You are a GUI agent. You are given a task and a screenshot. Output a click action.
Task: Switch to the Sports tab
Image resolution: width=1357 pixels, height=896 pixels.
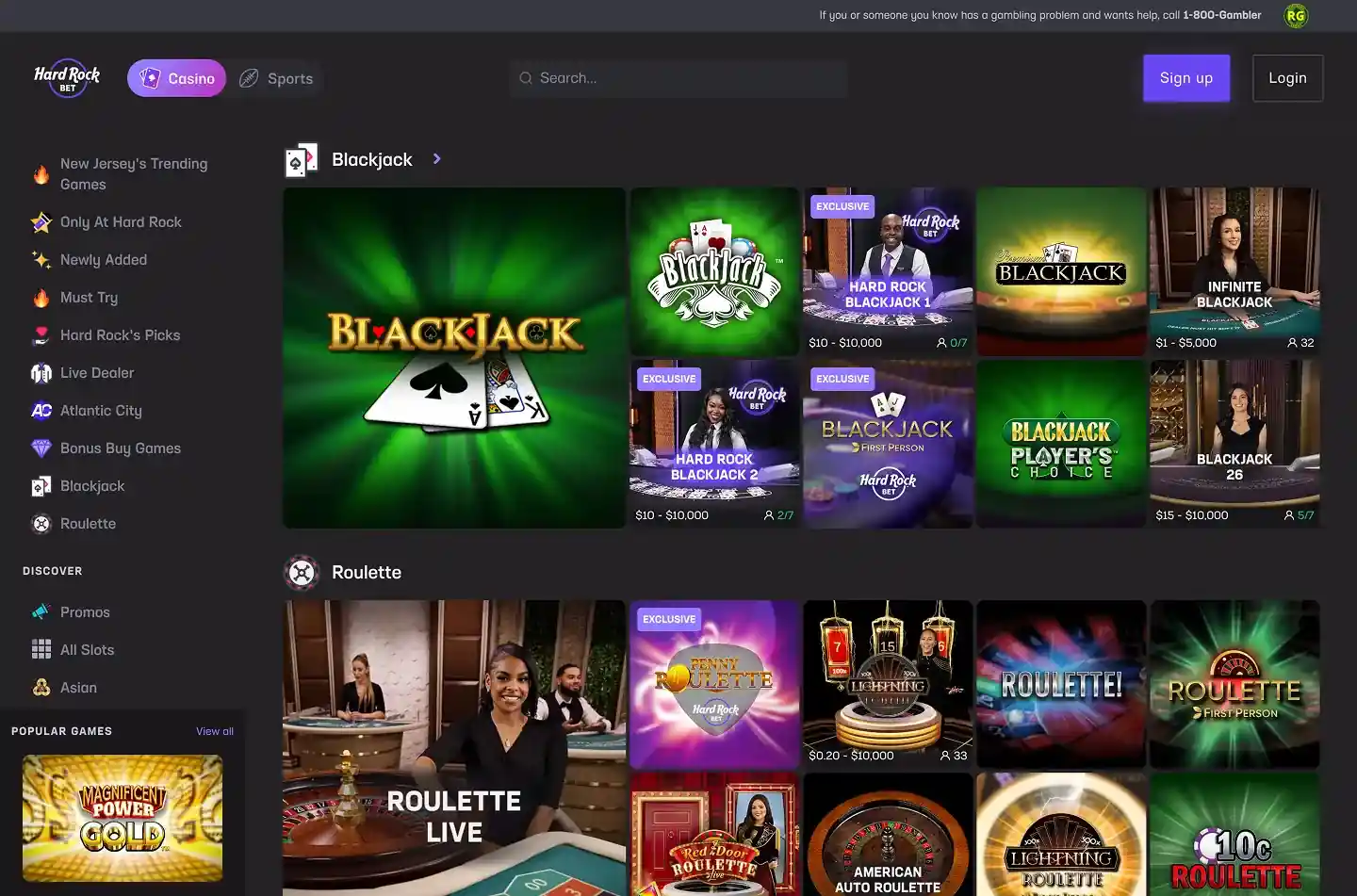point(276,78)
